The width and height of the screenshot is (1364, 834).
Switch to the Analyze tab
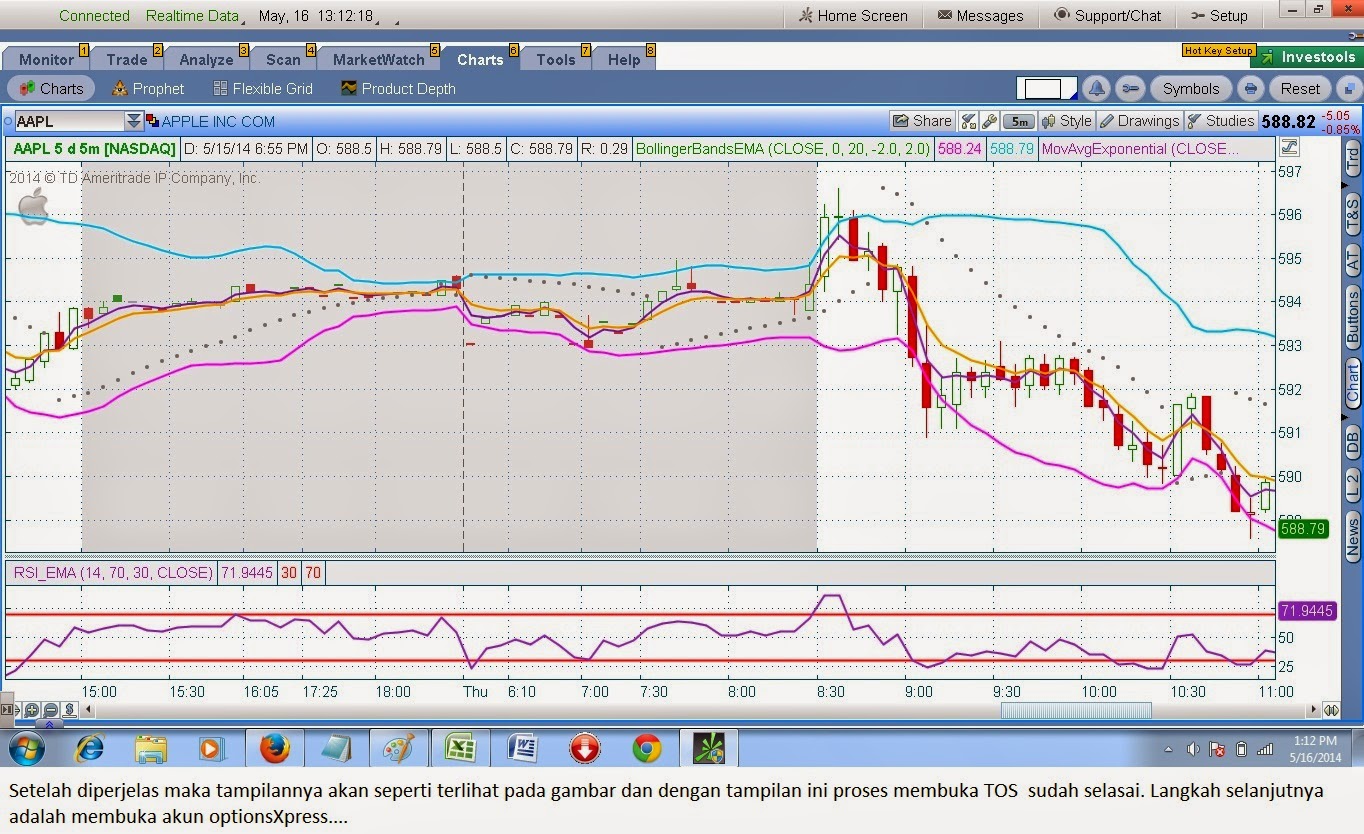coord(206,59)
